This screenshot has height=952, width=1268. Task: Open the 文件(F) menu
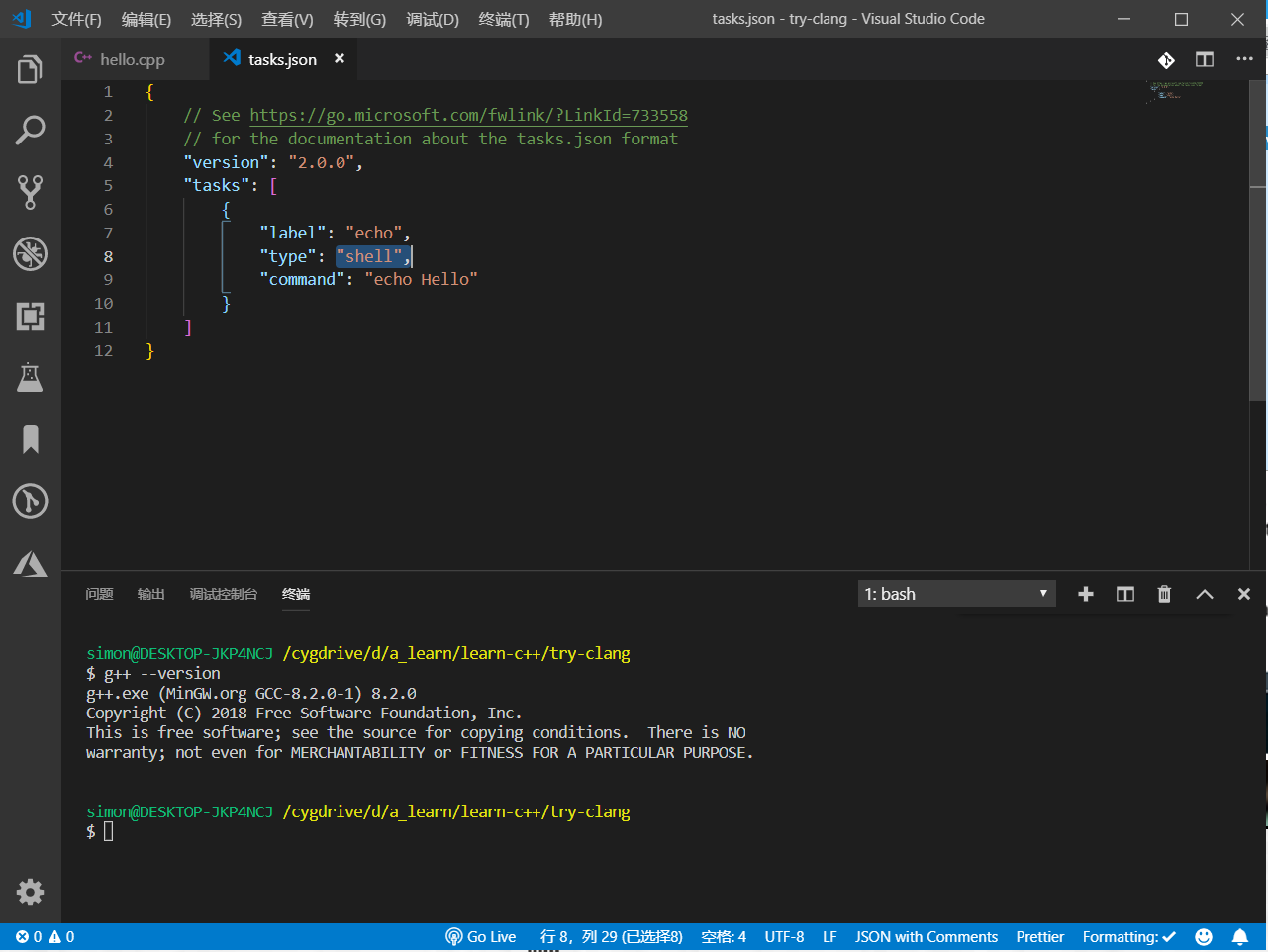76,19
